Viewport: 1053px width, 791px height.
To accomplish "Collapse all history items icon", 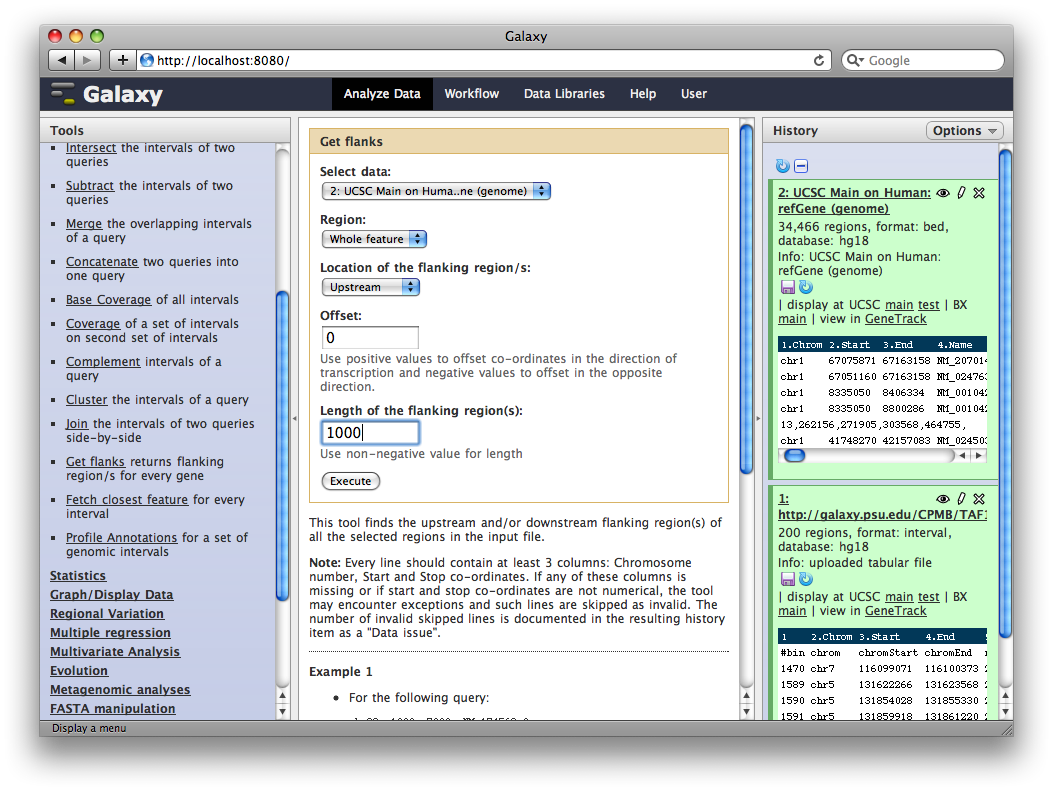I will [800, 166].
